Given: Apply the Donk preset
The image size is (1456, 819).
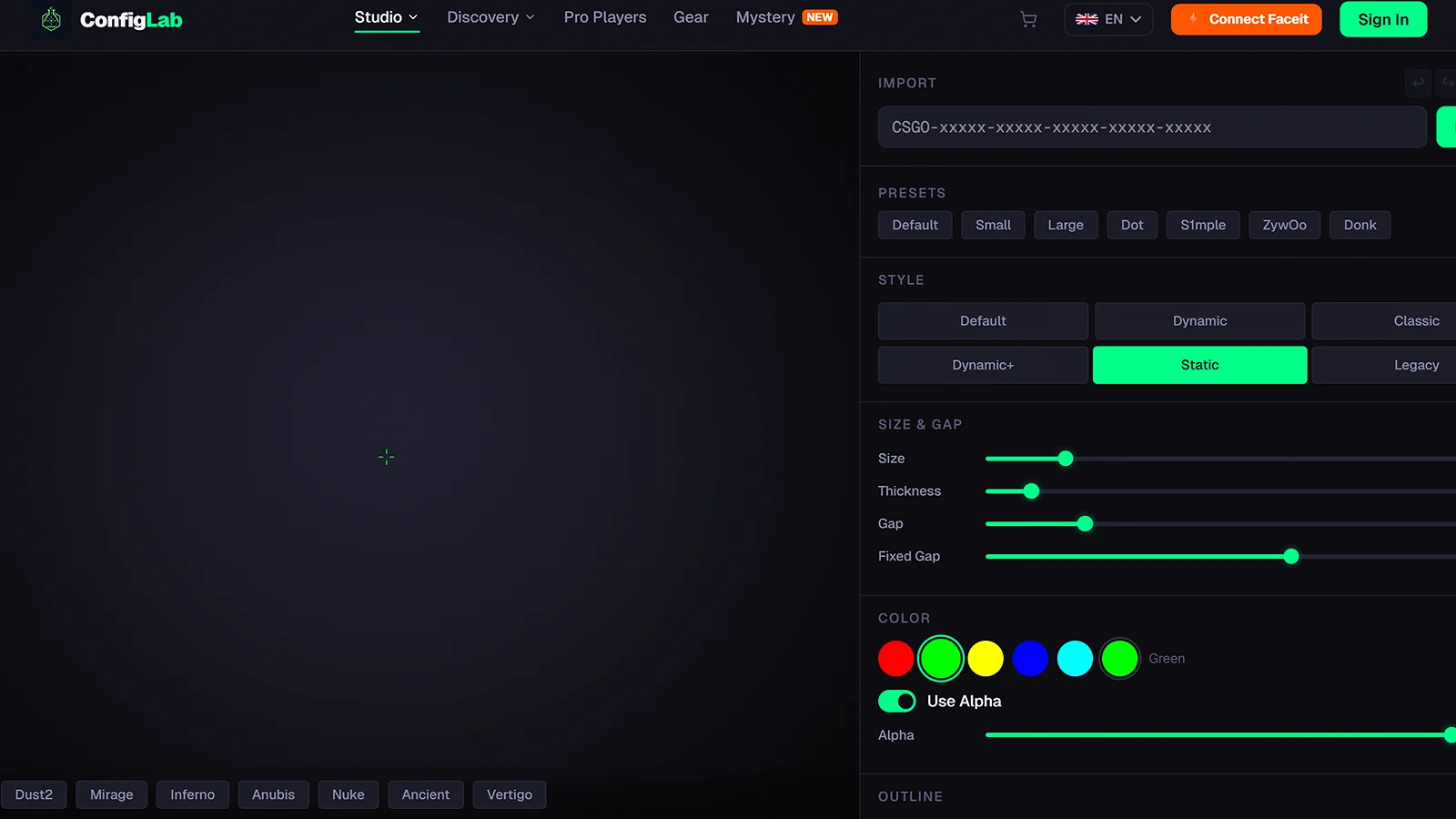Looking at the screenshot, I should [x=1360, y=225].
